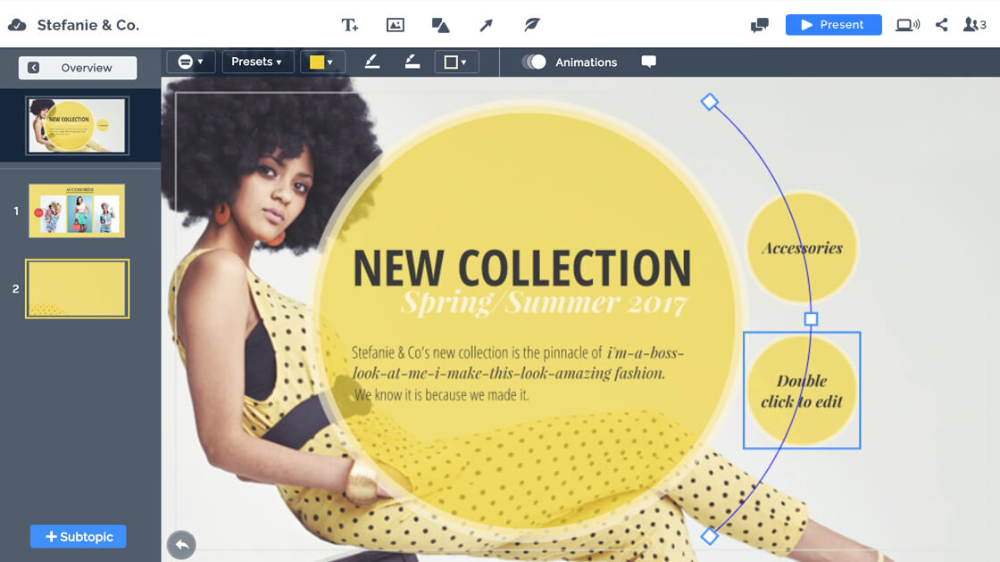Toggle the Animations switch

[x=534, y=62]
